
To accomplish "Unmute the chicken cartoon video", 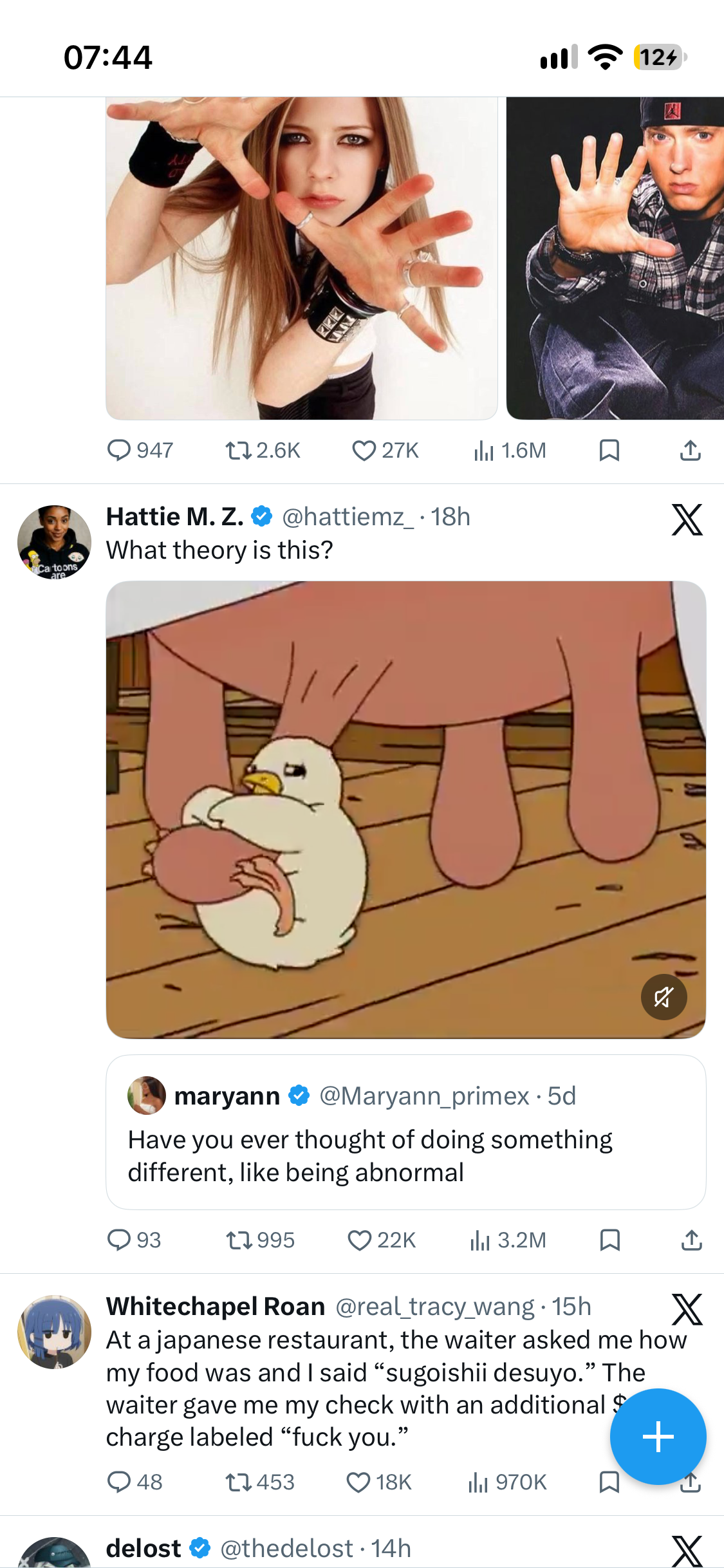I will click(664, 997).
